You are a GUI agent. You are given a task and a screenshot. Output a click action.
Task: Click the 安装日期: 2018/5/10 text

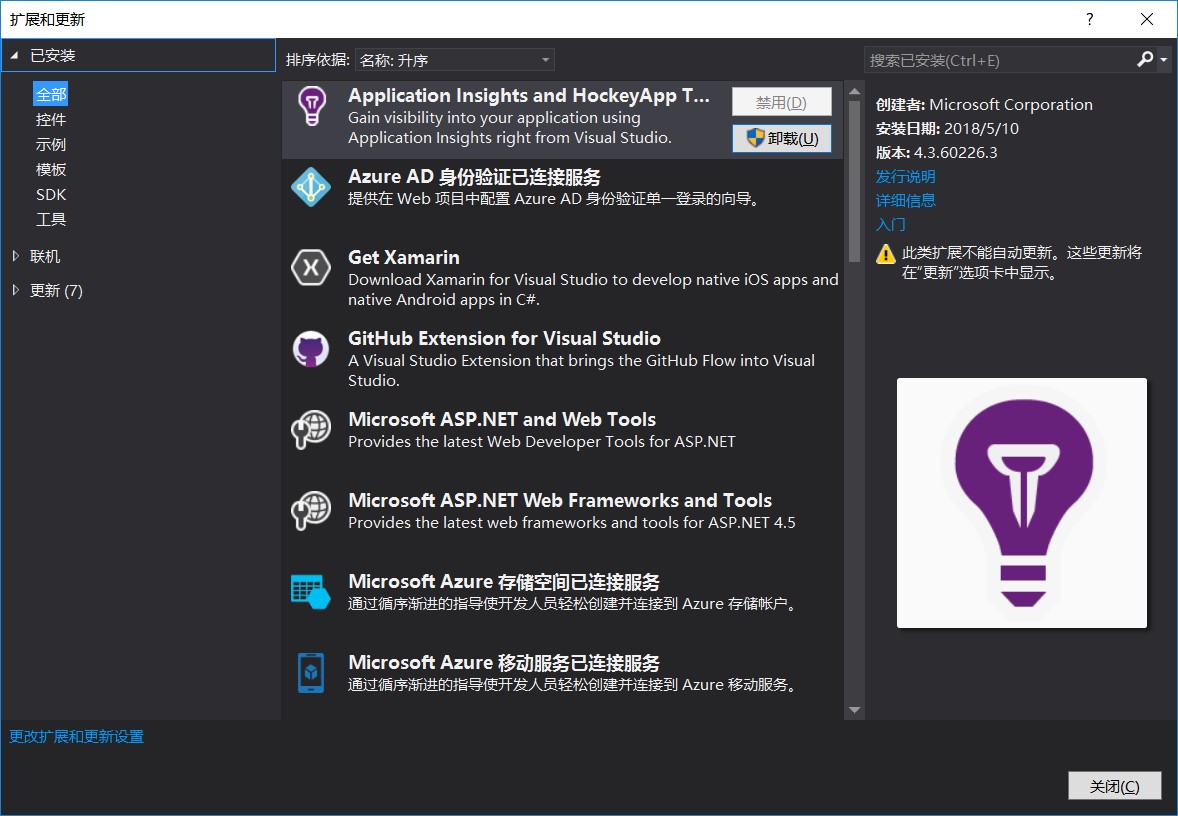(947, 128)
